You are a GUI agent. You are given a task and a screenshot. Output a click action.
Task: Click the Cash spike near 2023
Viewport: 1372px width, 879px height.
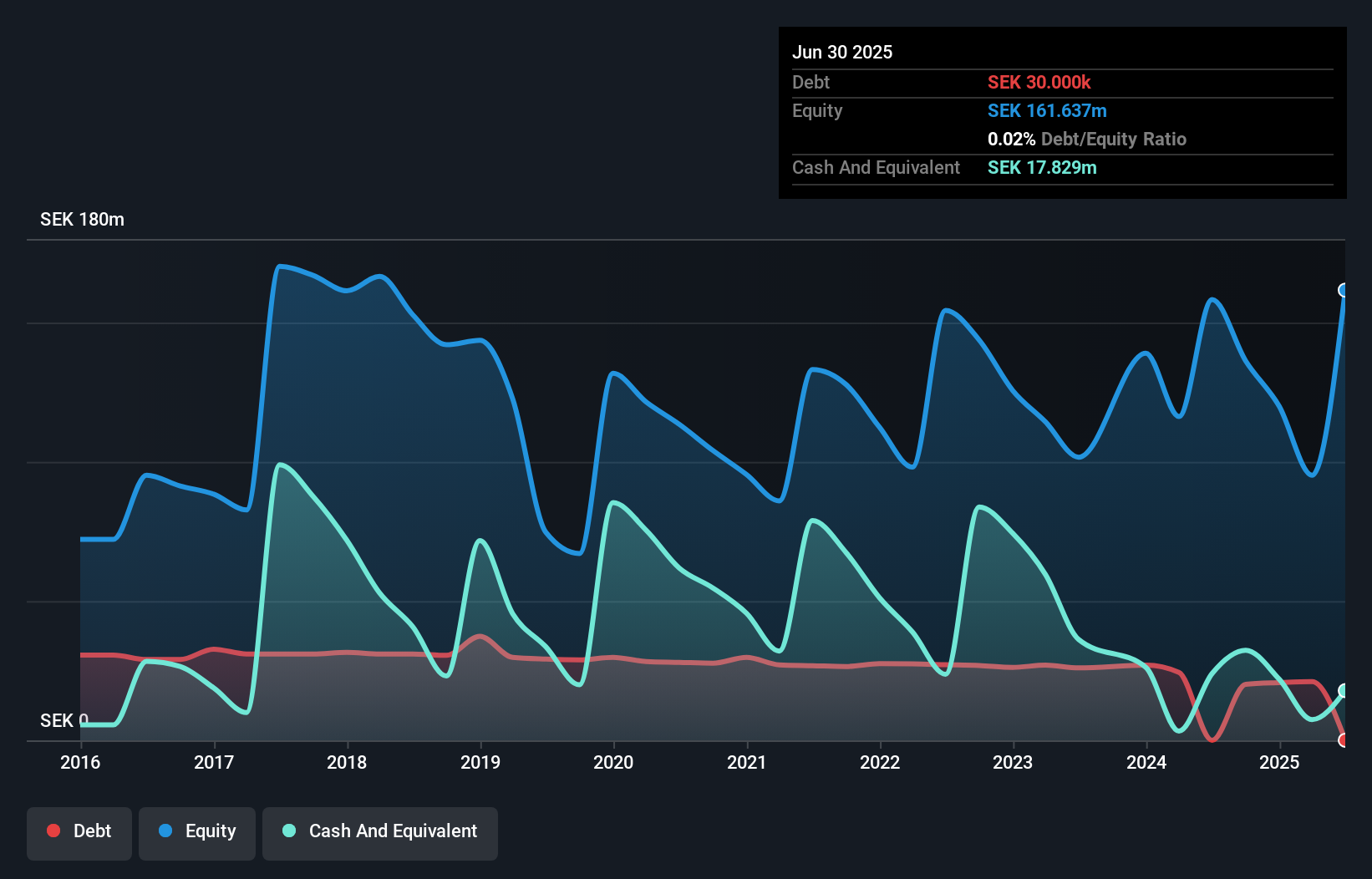coord(978,506)
